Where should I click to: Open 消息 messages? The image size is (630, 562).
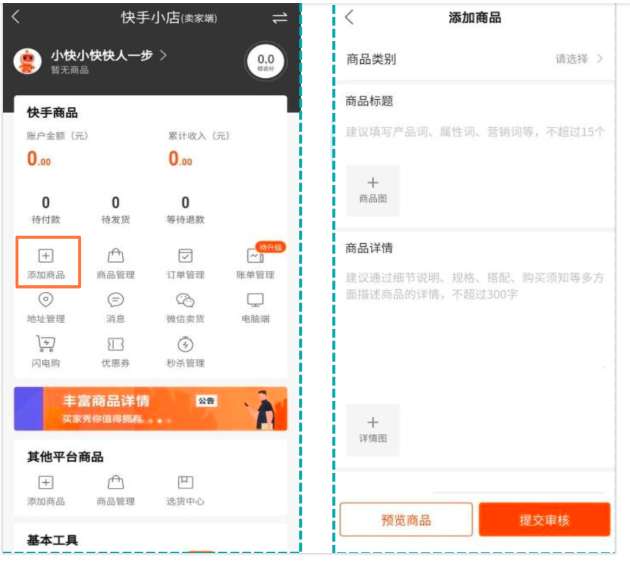point(116,308)
